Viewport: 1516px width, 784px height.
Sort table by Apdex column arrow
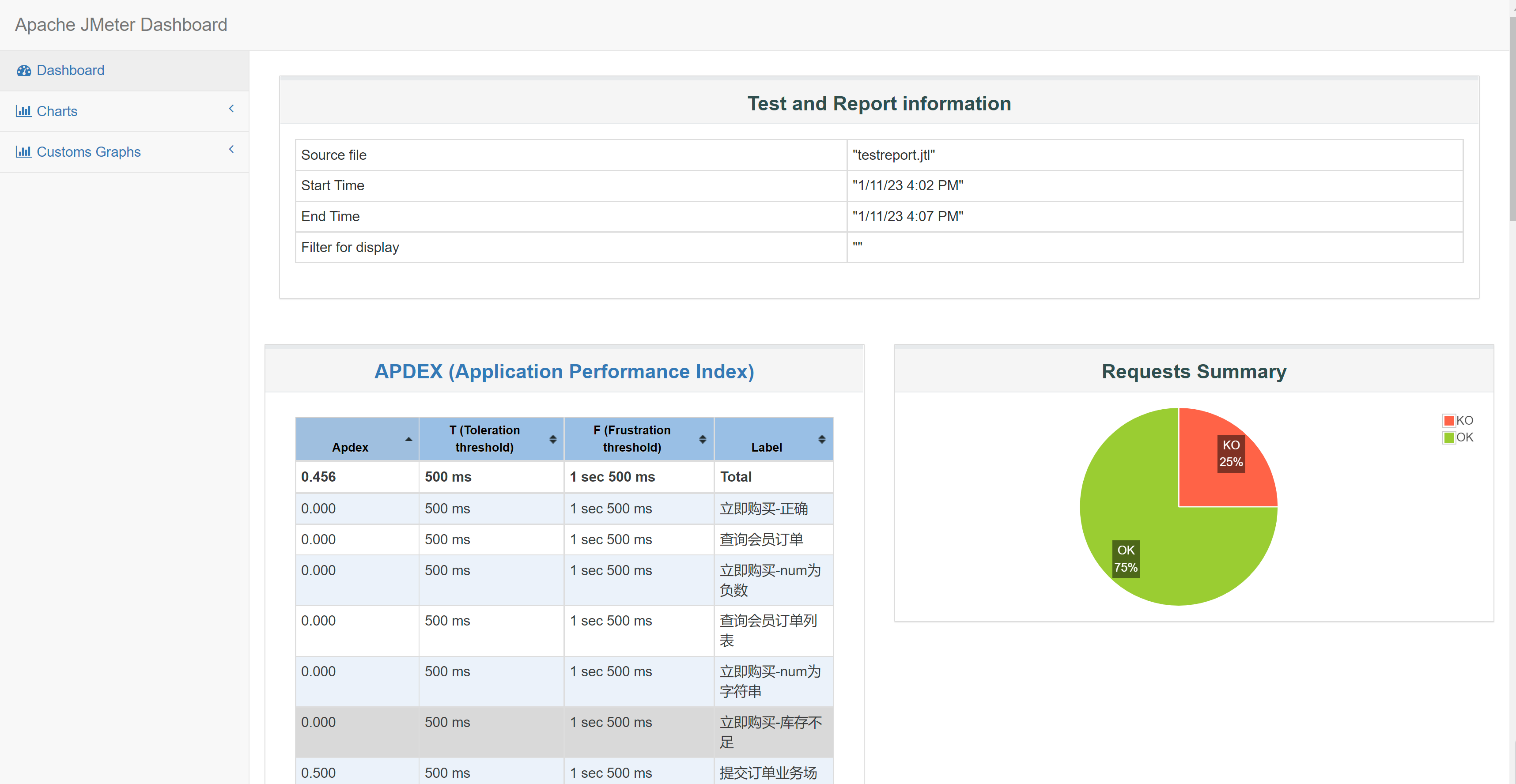tap(408, 439)
